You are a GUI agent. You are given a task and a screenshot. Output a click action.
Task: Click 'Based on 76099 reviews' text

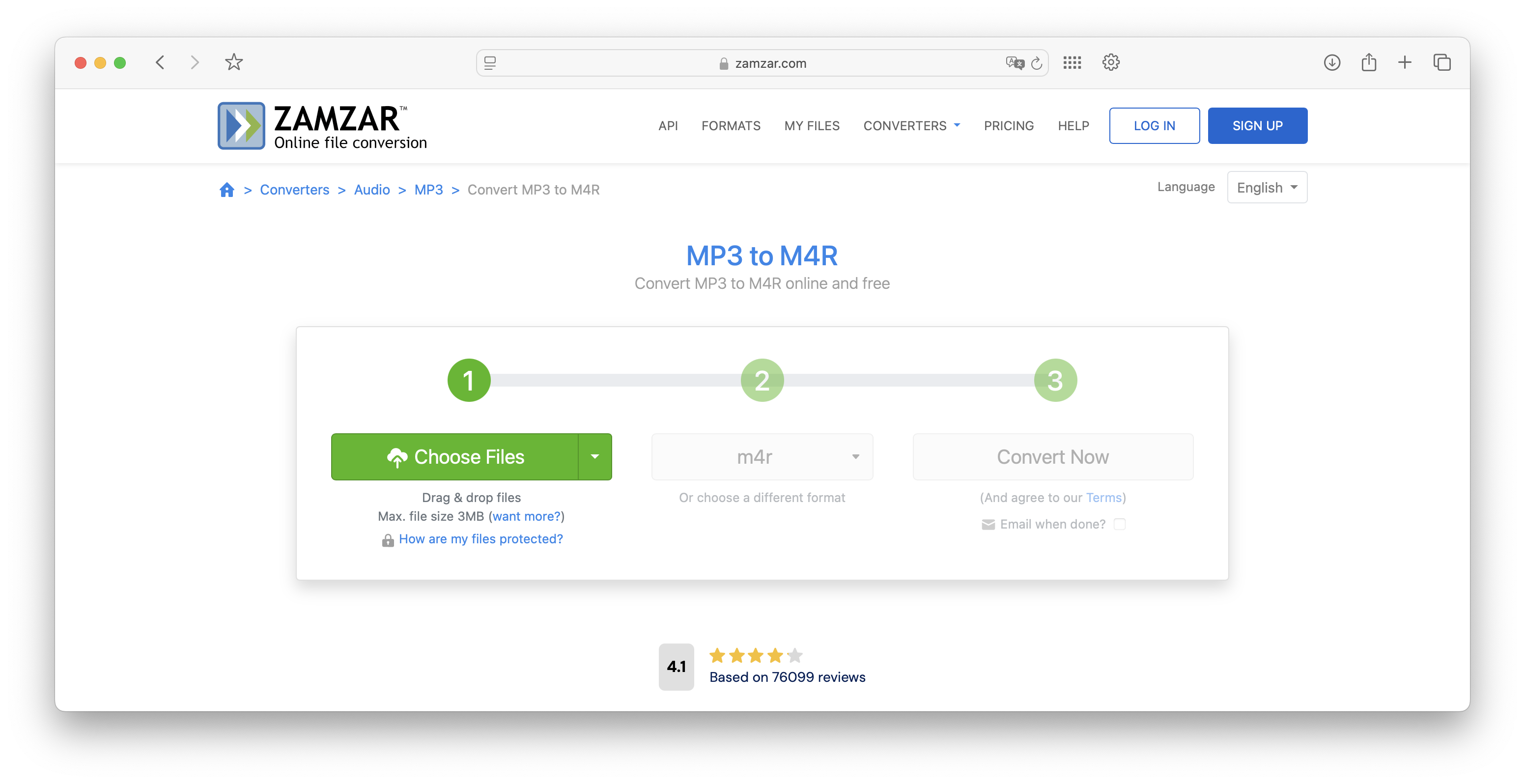click(788, 677)
